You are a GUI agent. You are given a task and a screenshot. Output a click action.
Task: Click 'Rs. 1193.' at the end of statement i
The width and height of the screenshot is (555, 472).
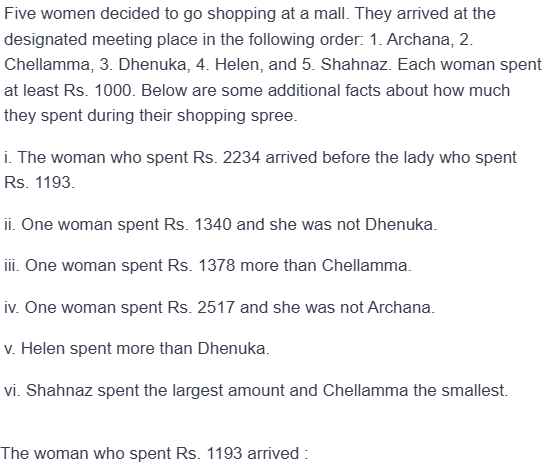tap(39, 183)
